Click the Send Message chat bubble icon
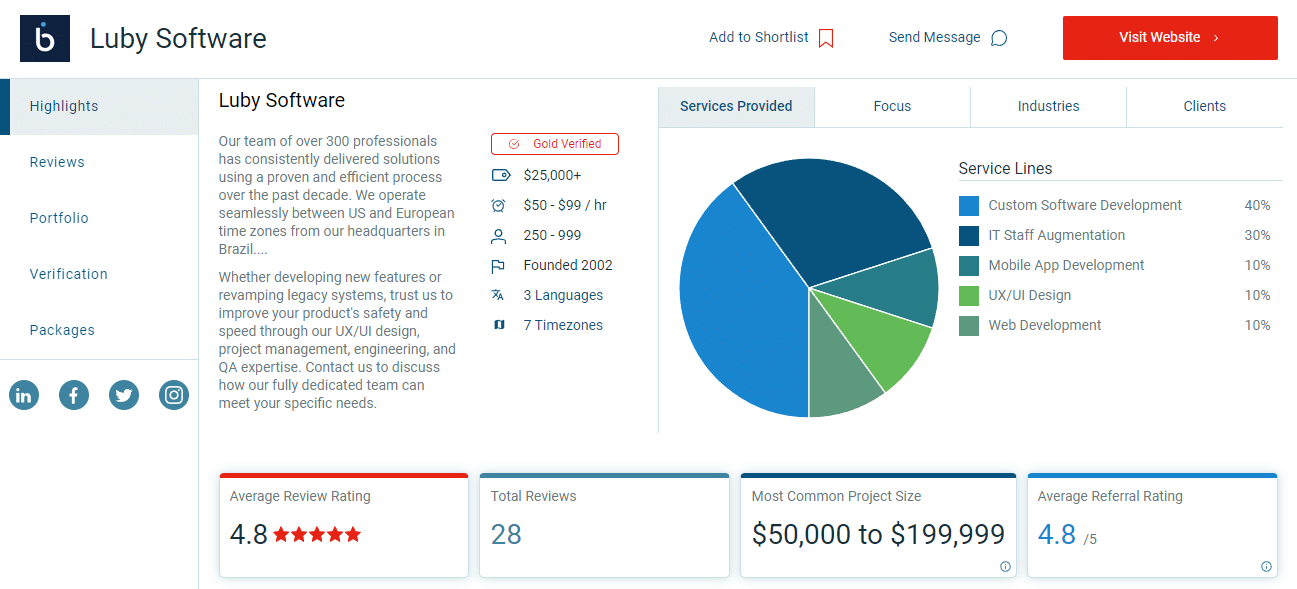Image resolution: width=1297 pixels, height=589 pixels. (998, 38)
